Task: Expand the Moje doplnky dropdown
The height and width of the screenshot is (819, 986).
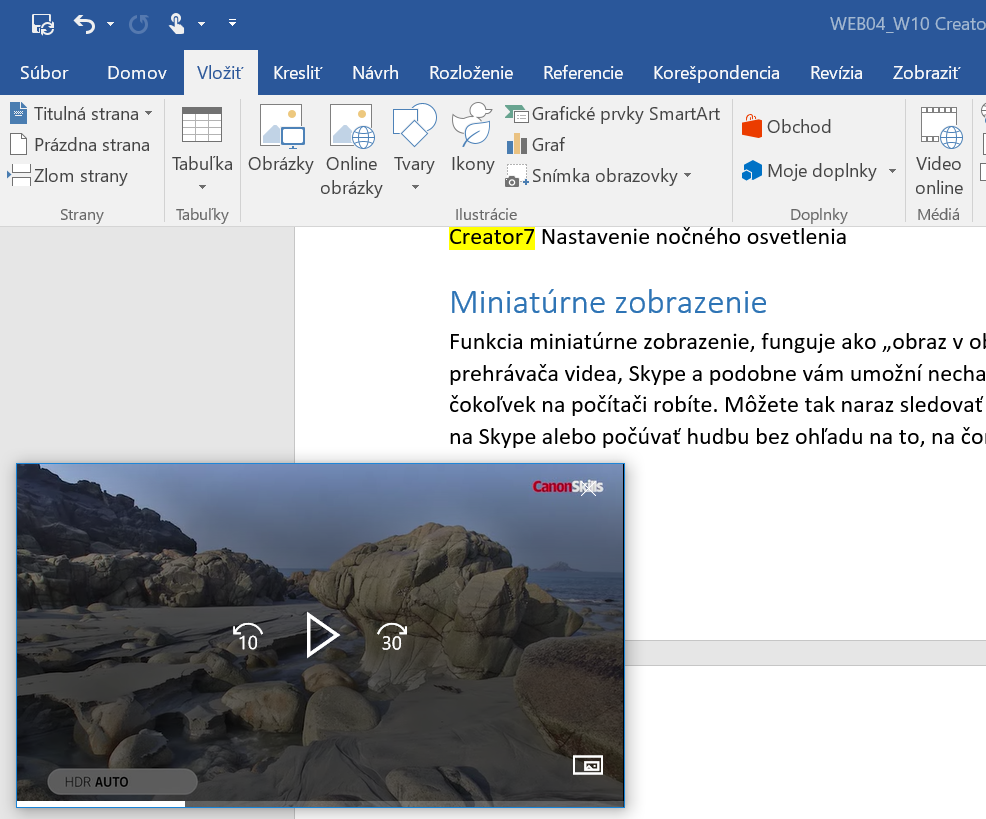Action: coord(892,171)
